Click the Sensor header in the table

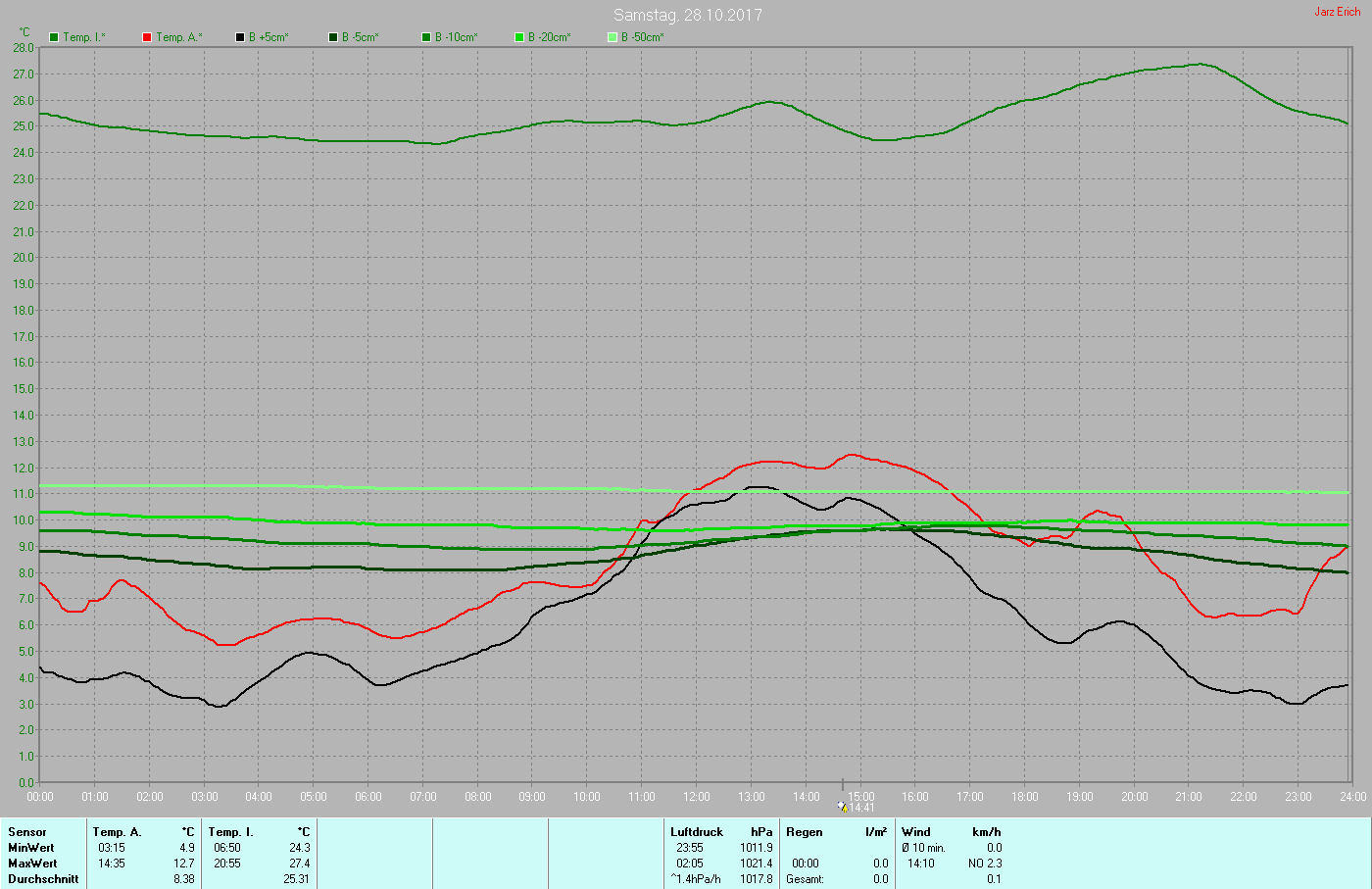(x=27, y=832)
